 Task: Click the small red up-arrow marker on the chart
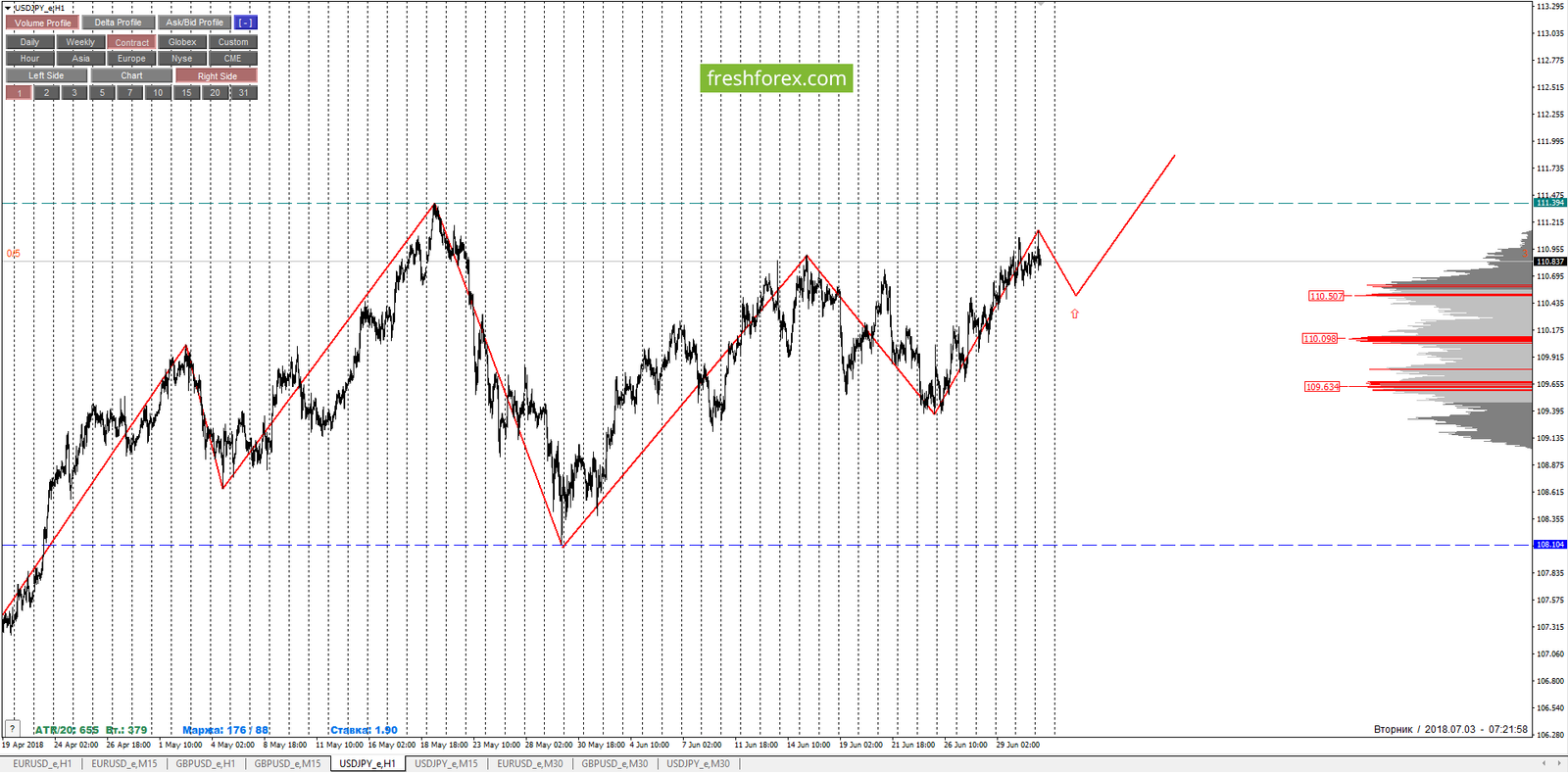[1075, 314]
